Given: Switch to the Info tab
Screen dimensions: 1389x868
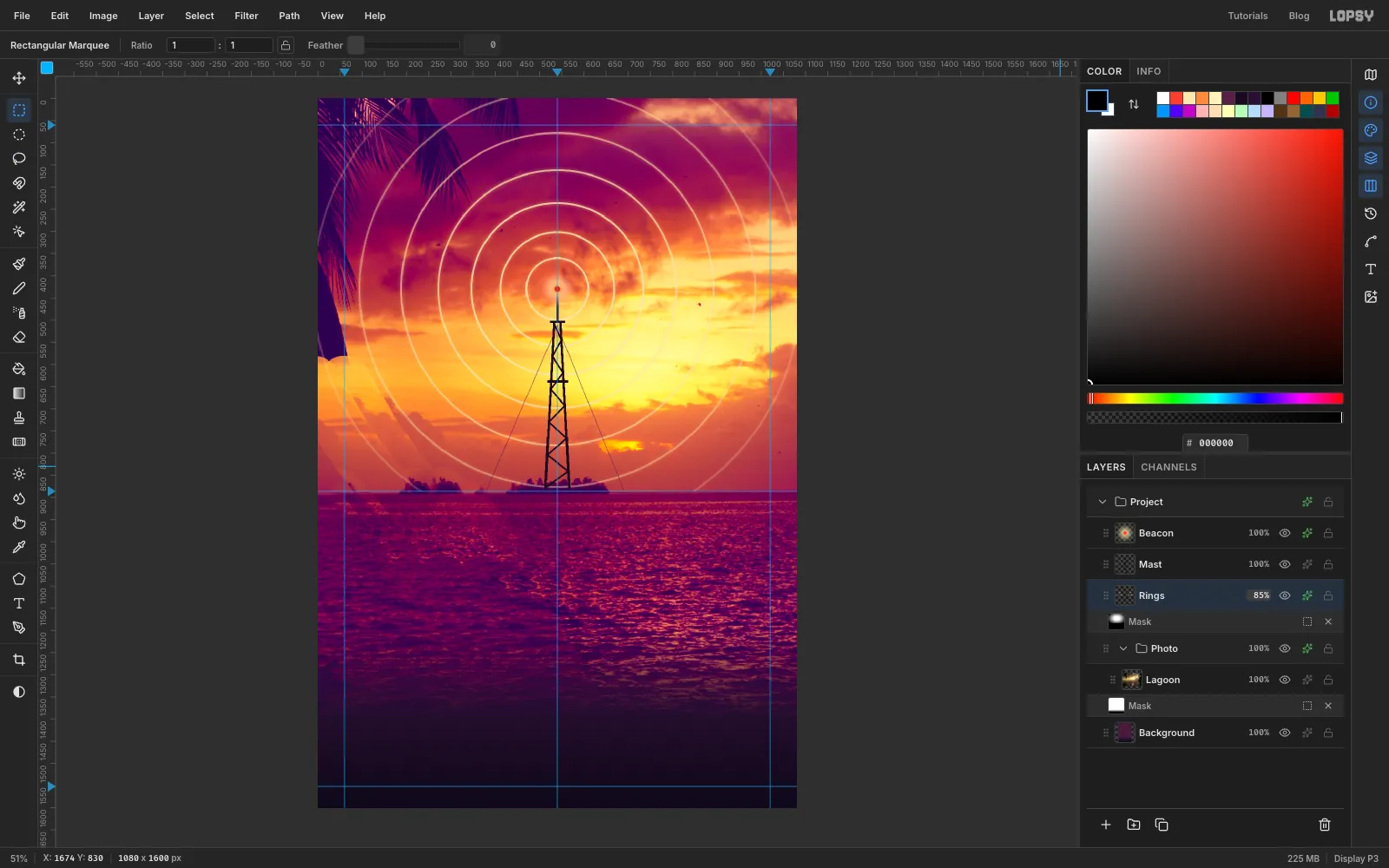Looking at the screenshot, I should pyautogui.click(x=1149, y=71).
